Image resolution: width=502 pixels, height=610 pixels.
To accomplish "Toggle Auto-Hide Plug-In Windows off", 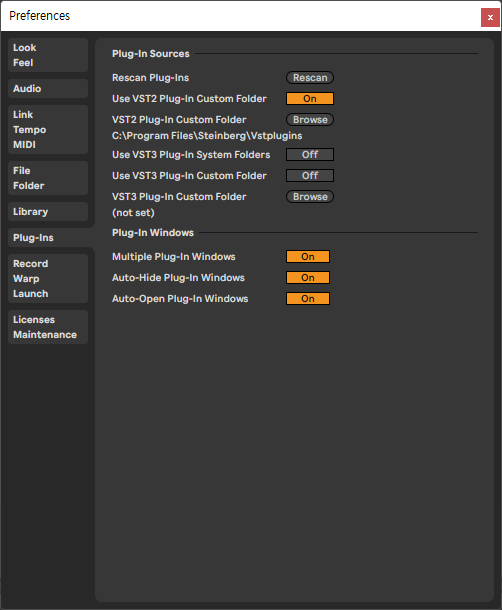I will [308, 278].
